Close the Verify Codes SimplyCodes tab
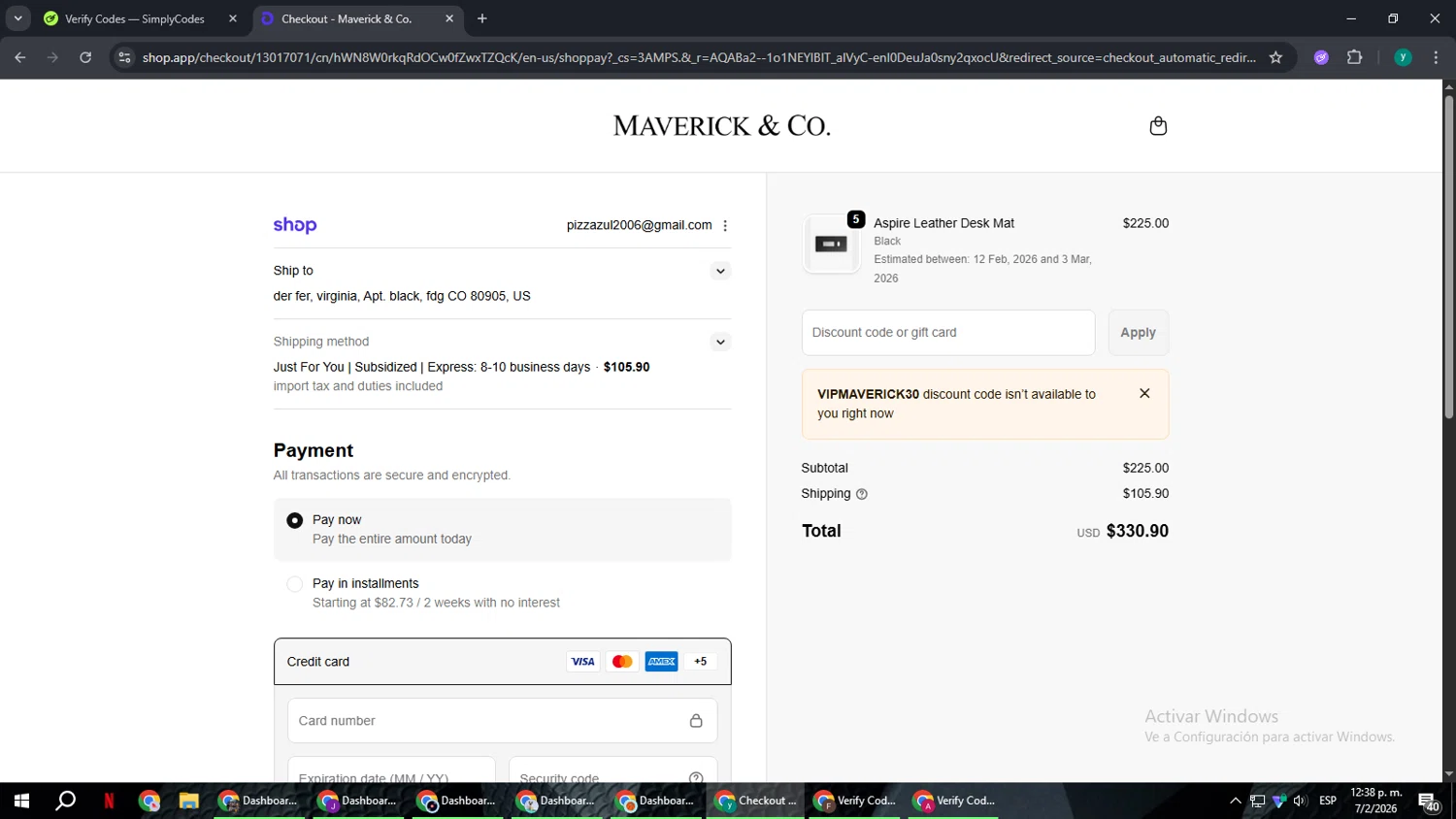The image size is (1456, 819). pyautogui.click(x=233, y=18)
